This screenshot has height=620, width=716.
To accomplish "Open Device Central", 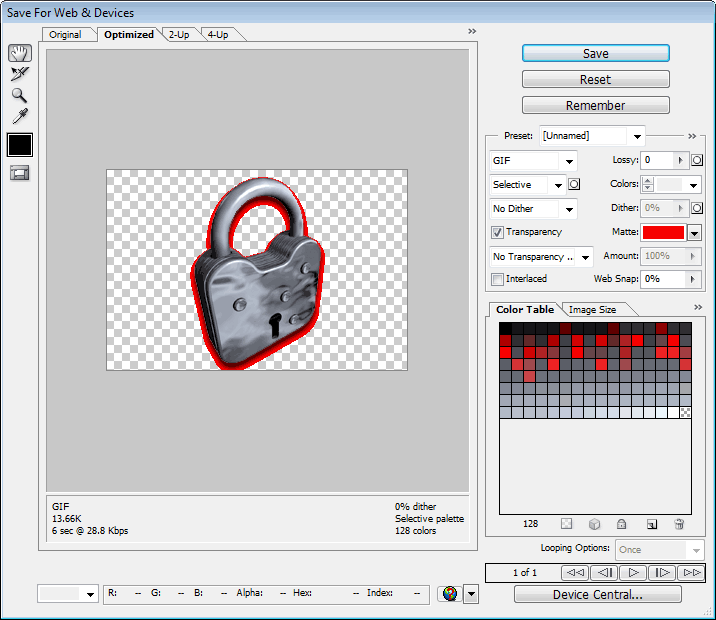I will [x=598, y=595].
